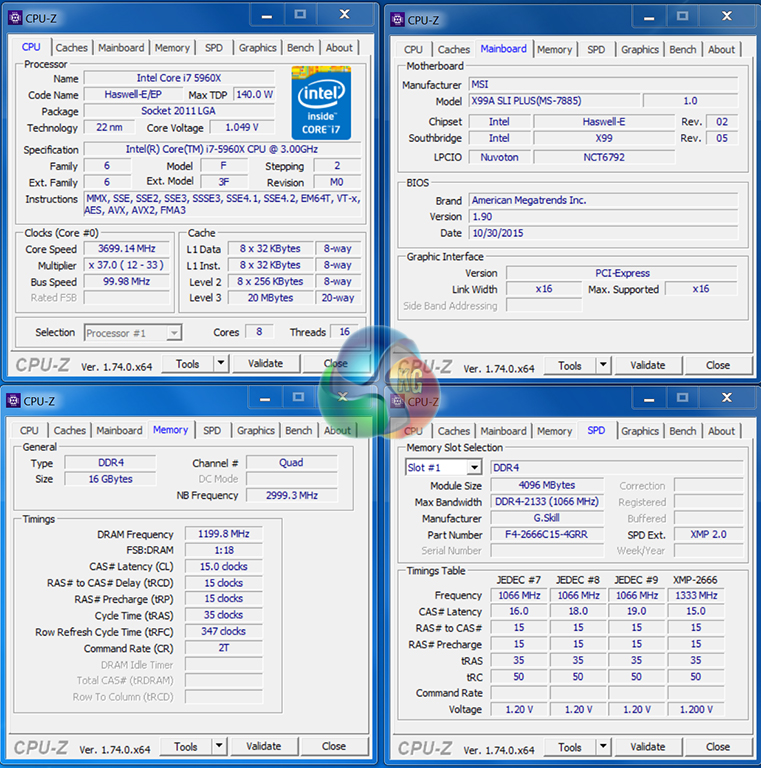Open Memory tab in the SPD window
This screenshot has height=768, width=761.
tap(554, 431)
